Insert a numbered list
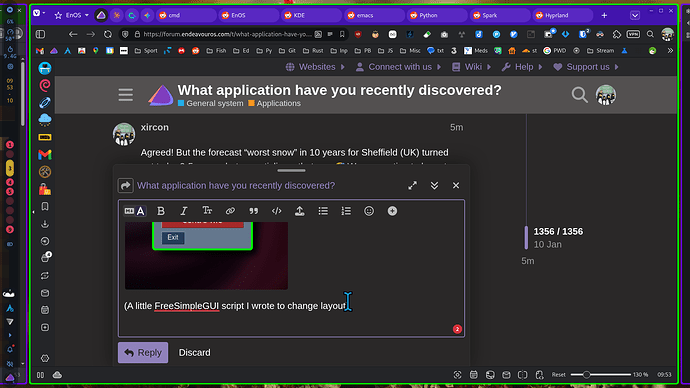690x388 pixels. (346, 211)
